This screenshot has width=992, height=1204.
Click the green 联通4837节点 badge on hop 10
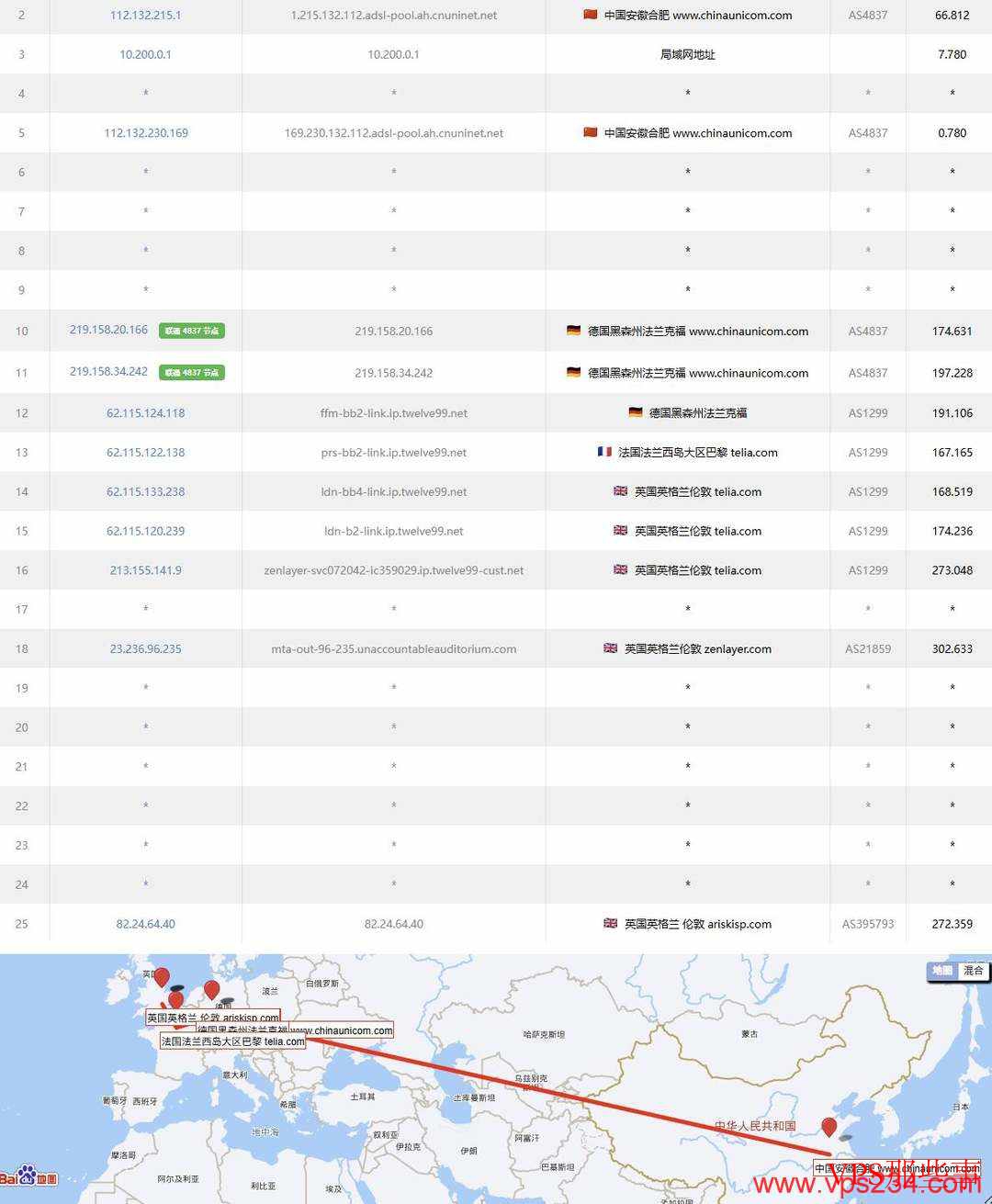[x=192, y=331]
